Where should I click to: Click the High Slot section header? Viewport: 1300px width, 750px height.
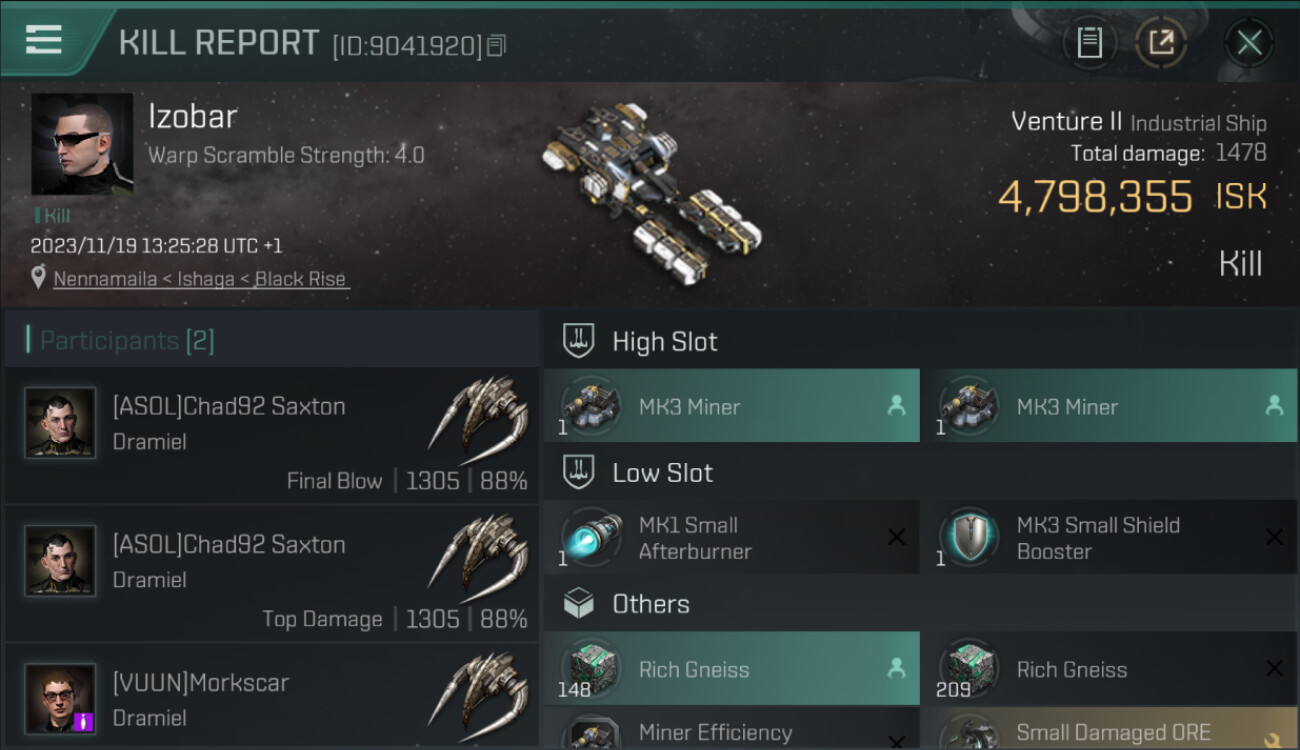click(664, 341)
